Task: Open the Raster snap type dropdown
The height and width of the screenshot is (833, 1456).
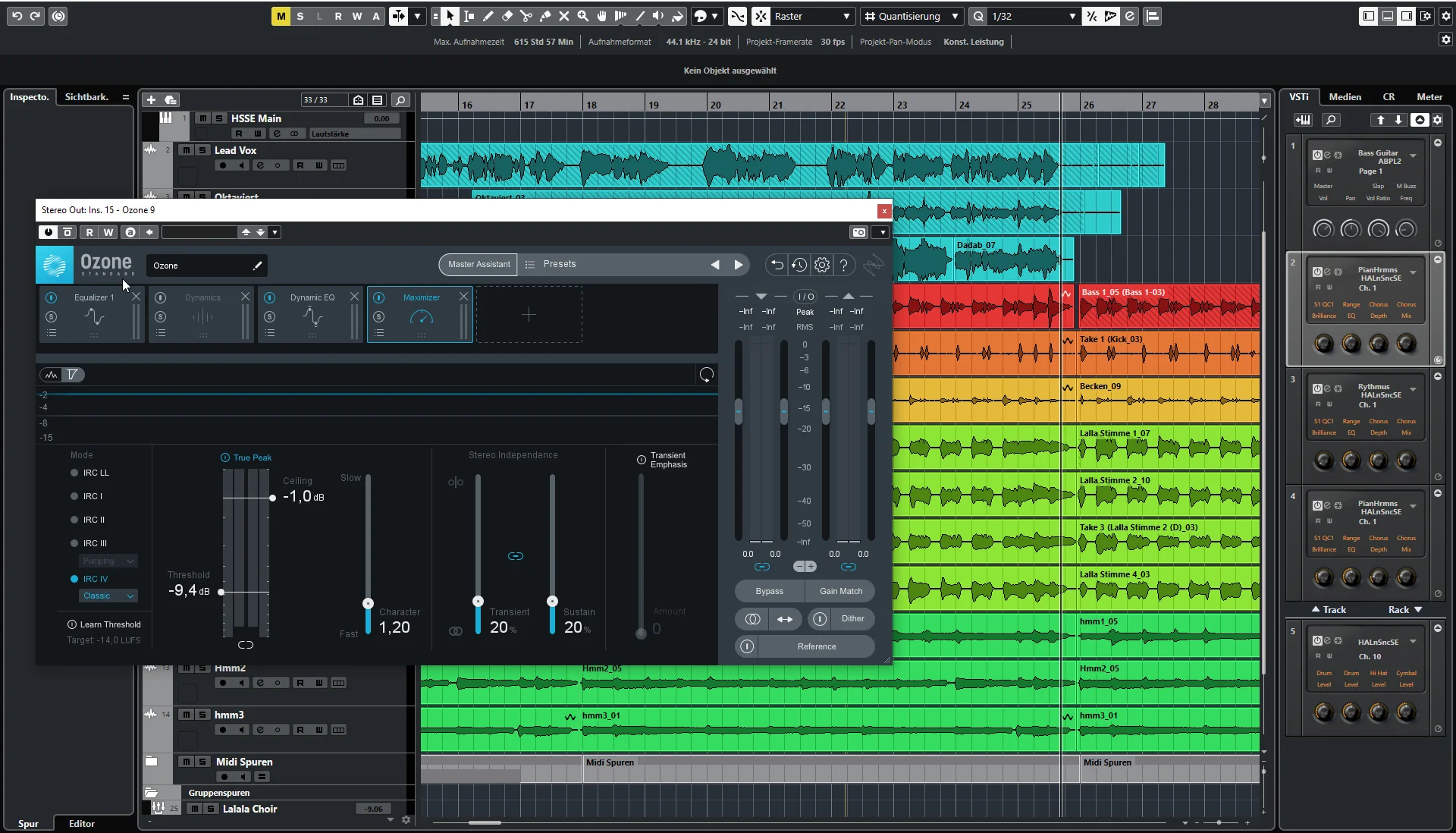Action: 846,16
